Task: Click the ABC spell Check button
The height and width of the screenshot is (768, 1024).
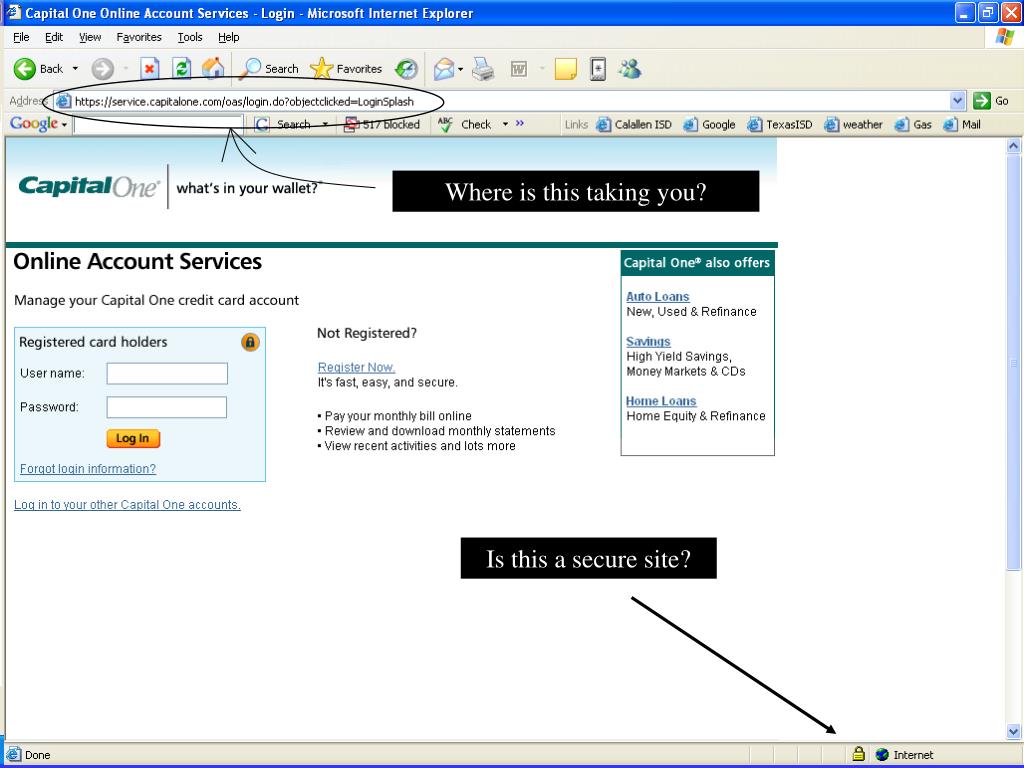Action: (x=464, y=124)
